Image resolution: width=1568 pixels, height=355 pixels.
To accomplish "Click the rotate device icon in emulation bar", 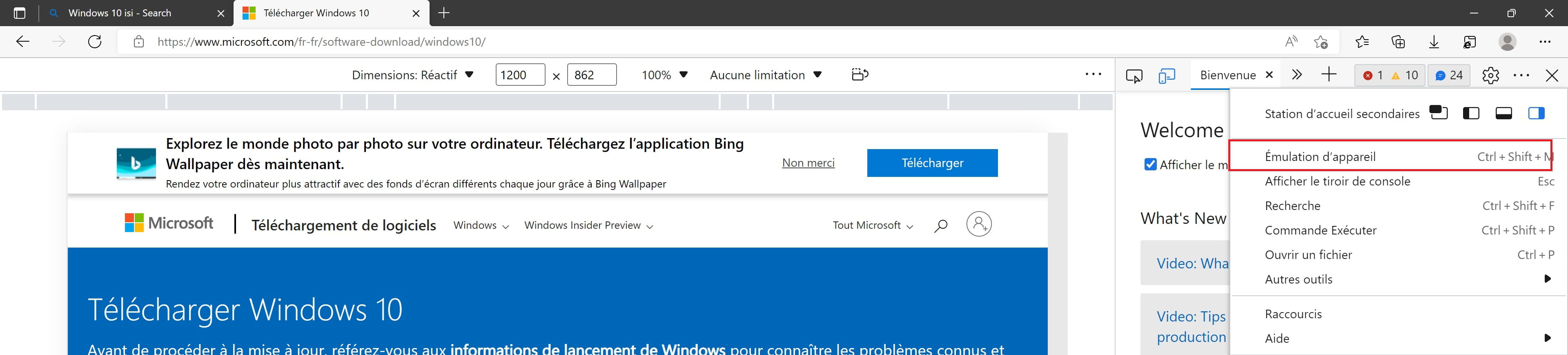I will pos(860,75).
